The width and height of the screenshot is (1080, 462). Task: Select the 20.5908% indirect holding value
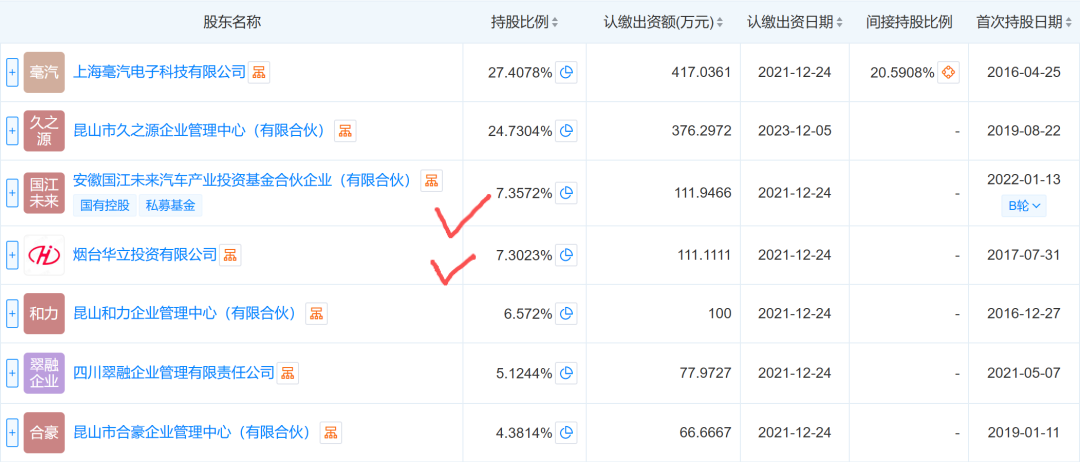pos(903,72)
